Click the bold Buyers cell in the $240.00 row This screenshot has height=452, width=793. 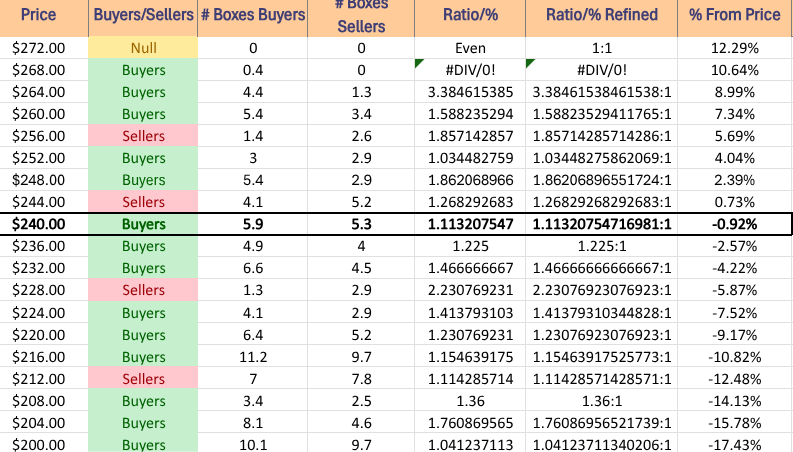144,225
